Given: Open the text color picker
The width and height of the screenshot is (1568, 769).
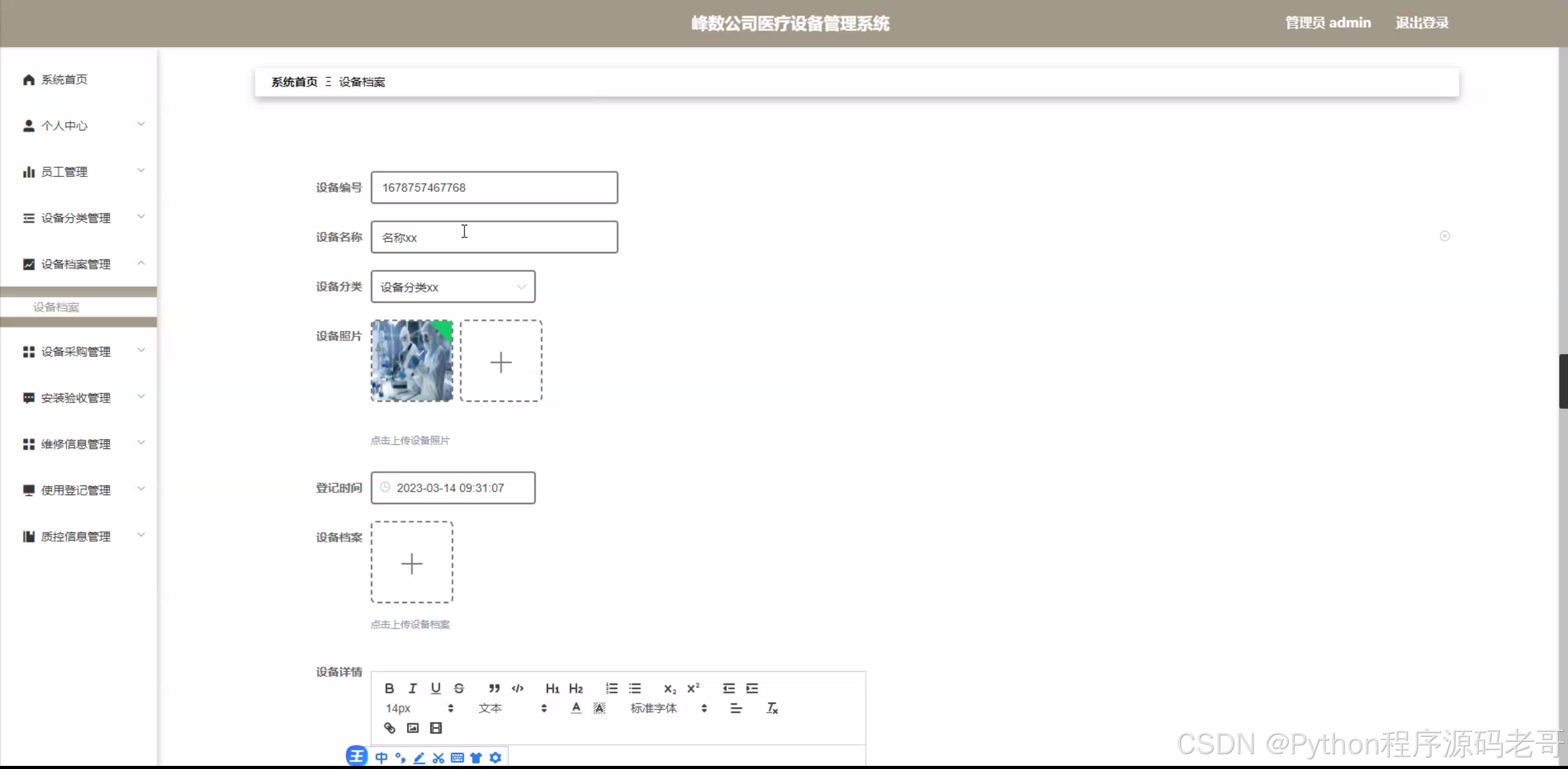Looking at the screenshot, I should pos(576,708).
